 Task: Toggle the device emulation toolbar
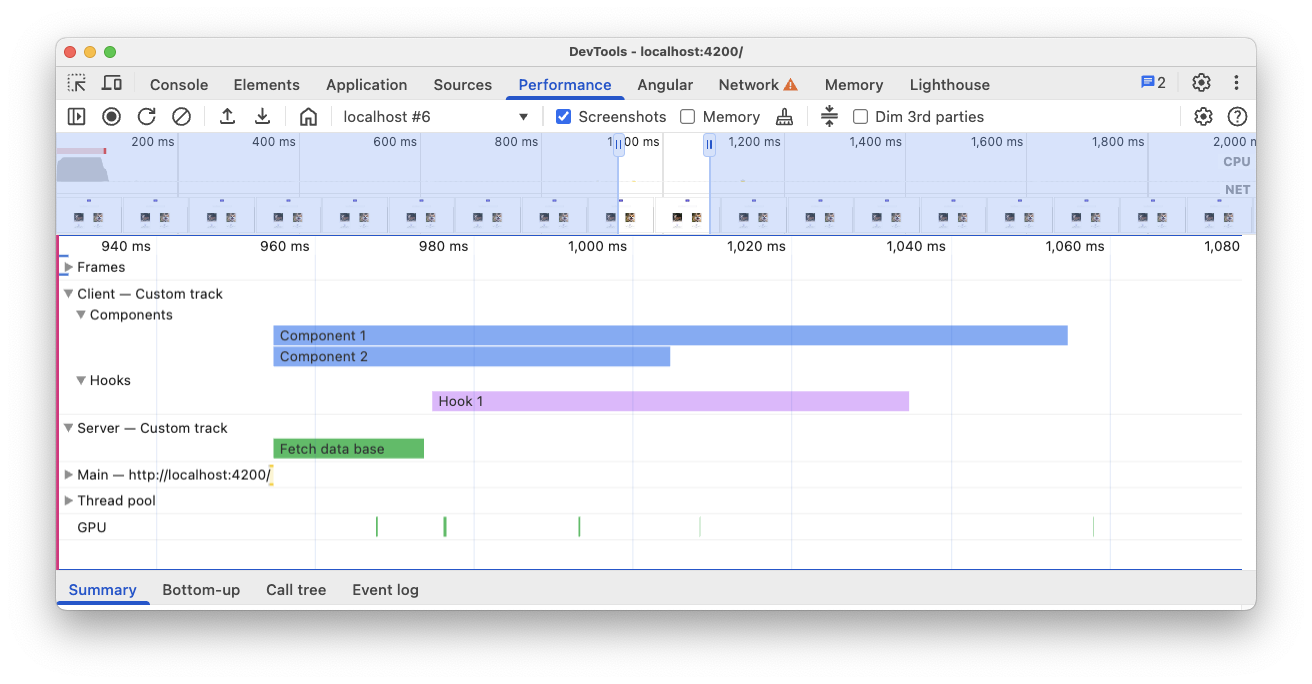click(111, 84)
